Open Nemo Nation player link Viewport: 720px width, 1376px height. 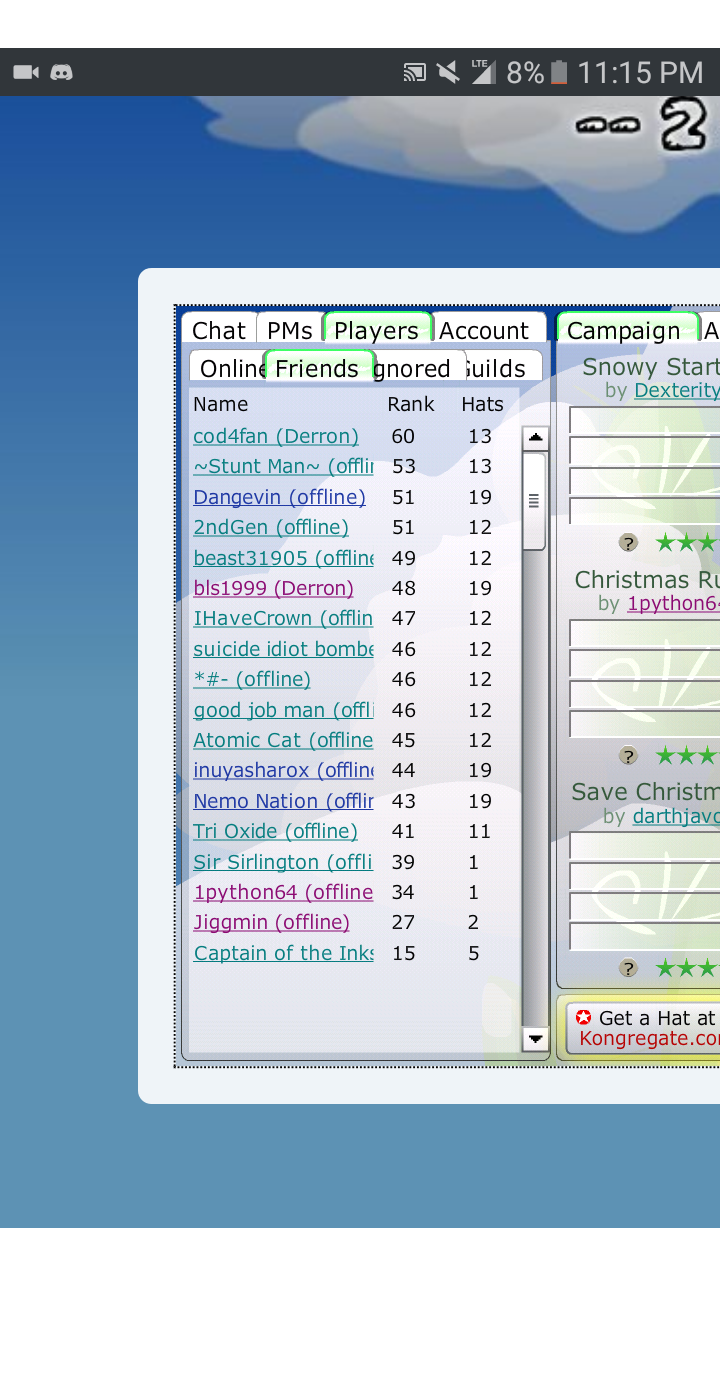coord(283,801)
